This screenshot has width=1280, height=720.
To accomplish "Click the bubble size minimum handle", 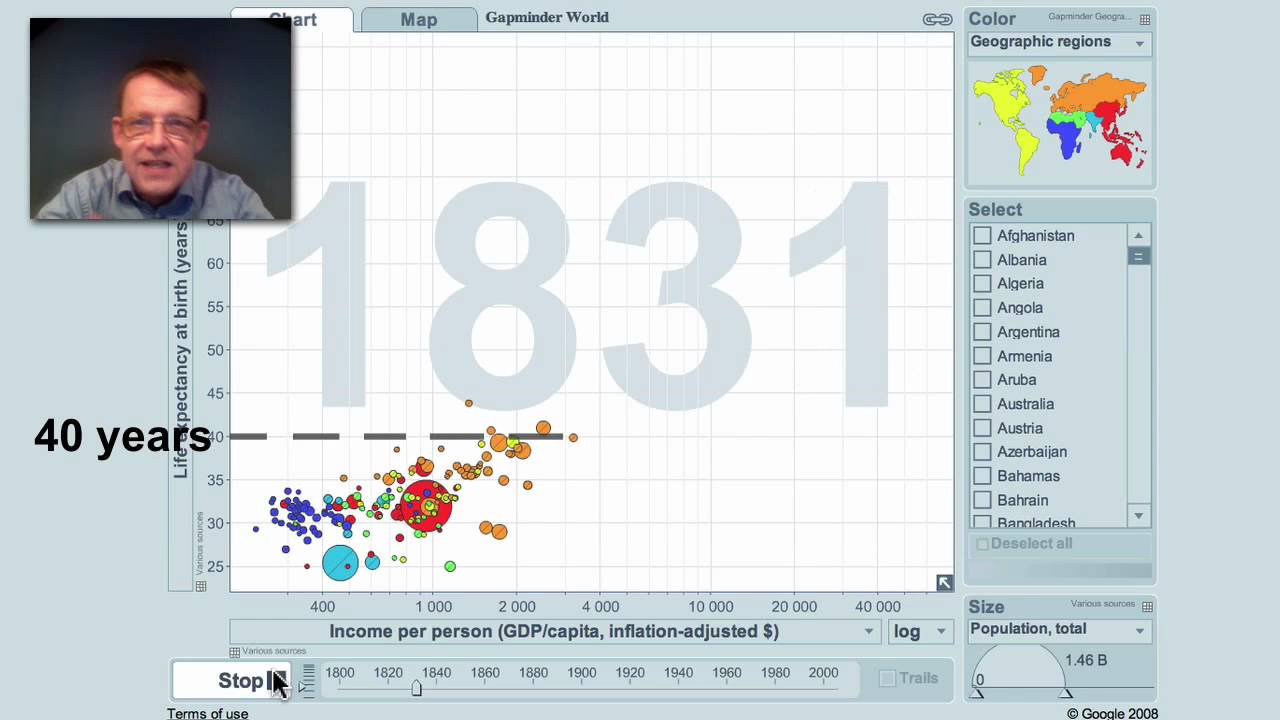I will [x=978, y=693].
